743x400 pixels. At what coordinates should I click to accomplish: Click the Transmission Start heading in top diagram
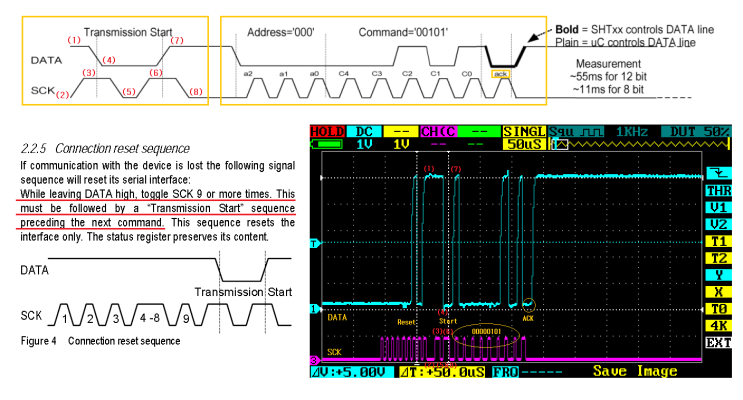click(128, 32)
